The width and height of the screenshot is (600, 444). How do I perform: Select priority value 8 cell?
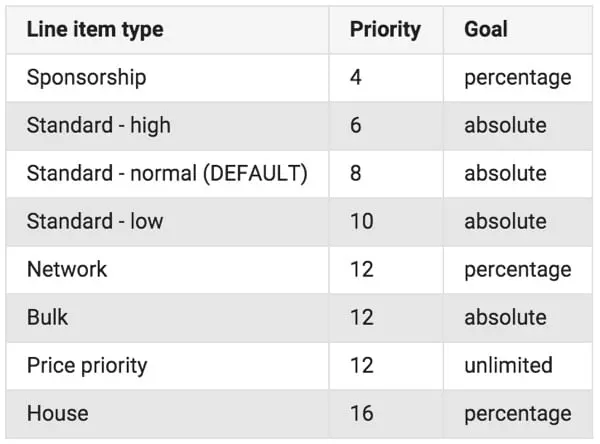(x=357, y=173)
